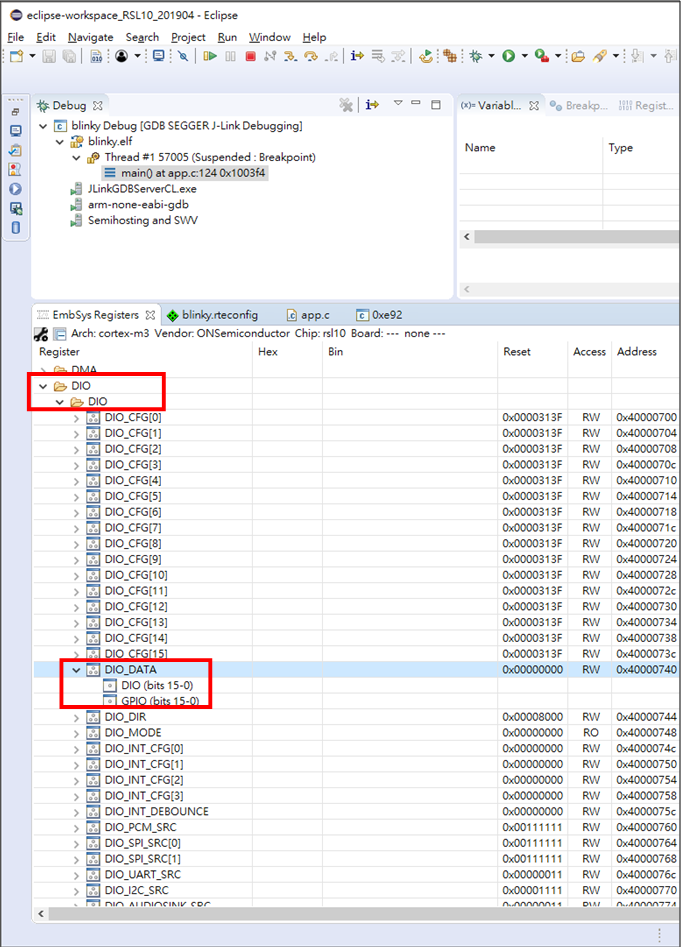This screenshot has height=947, width=681.
Task: Click the Restore icon in left sidebar
Action: tap(15, 113)
